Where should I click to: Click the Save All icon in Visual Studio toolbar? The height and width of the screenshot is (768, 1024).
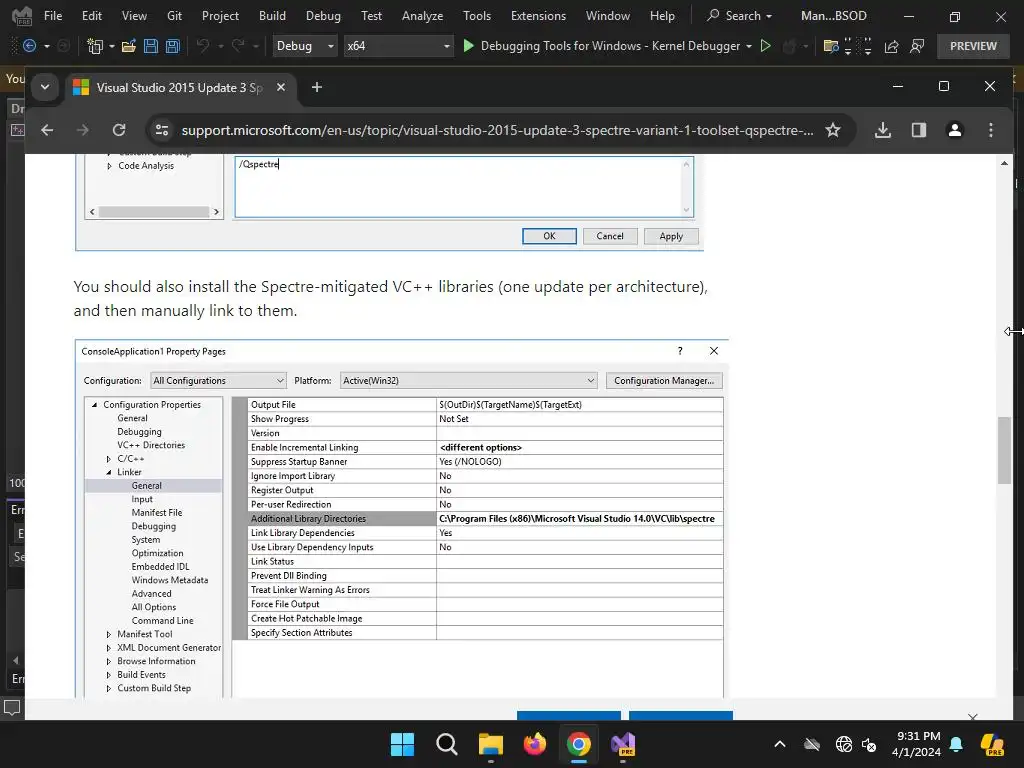tap(172, 46)
